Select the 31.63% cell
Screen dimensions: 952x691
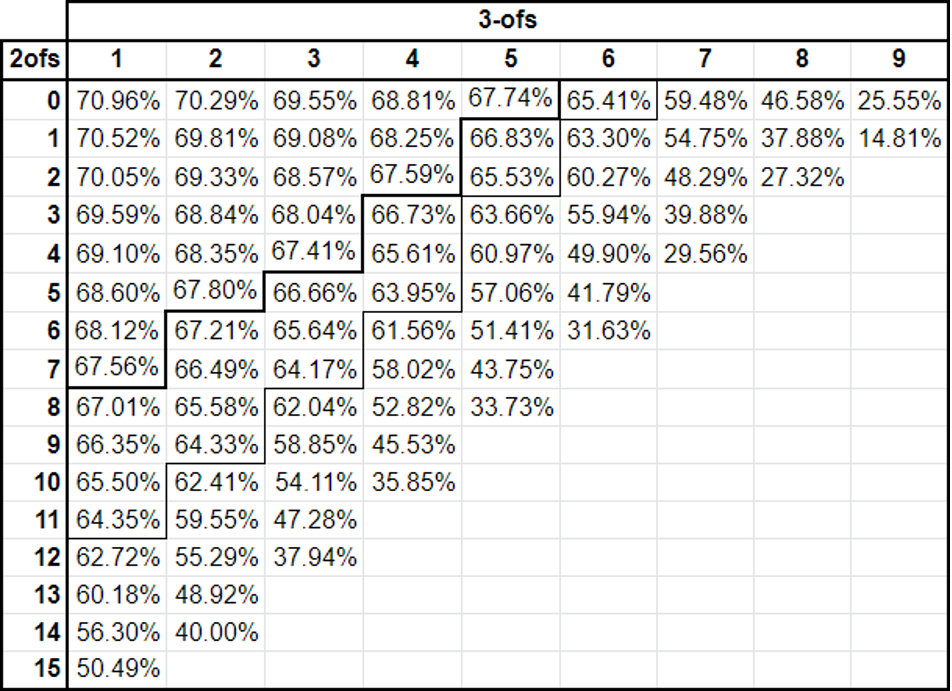608,331
